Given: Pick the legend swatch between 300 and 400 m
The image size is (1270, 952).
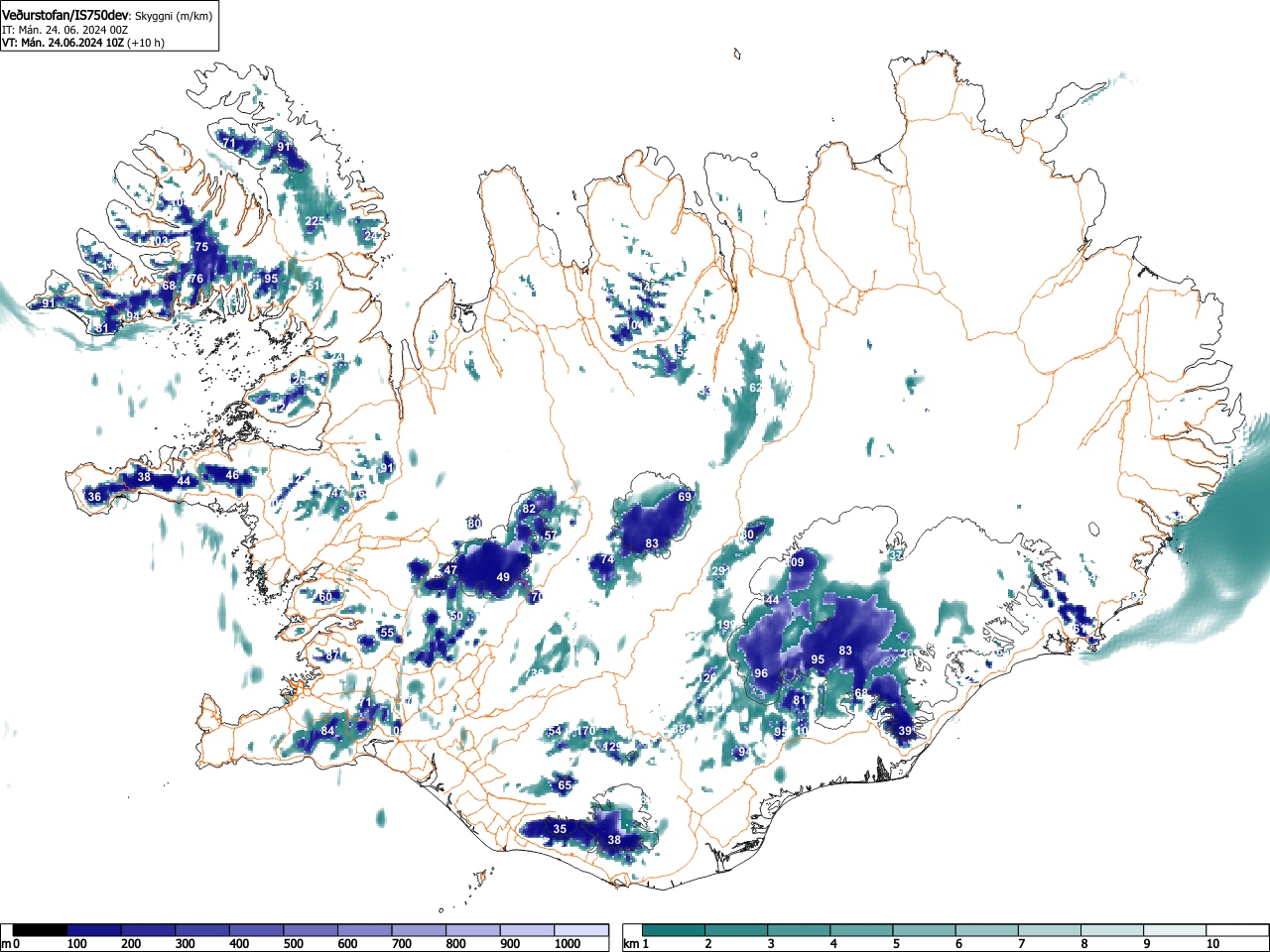Looking at the screenshot, I should pos(202,930).
